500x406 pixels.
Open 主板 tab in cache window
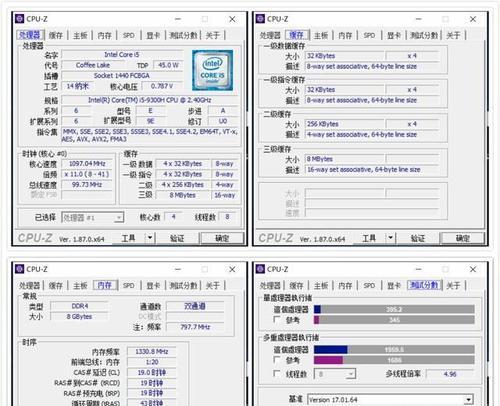tap(321, 35)
